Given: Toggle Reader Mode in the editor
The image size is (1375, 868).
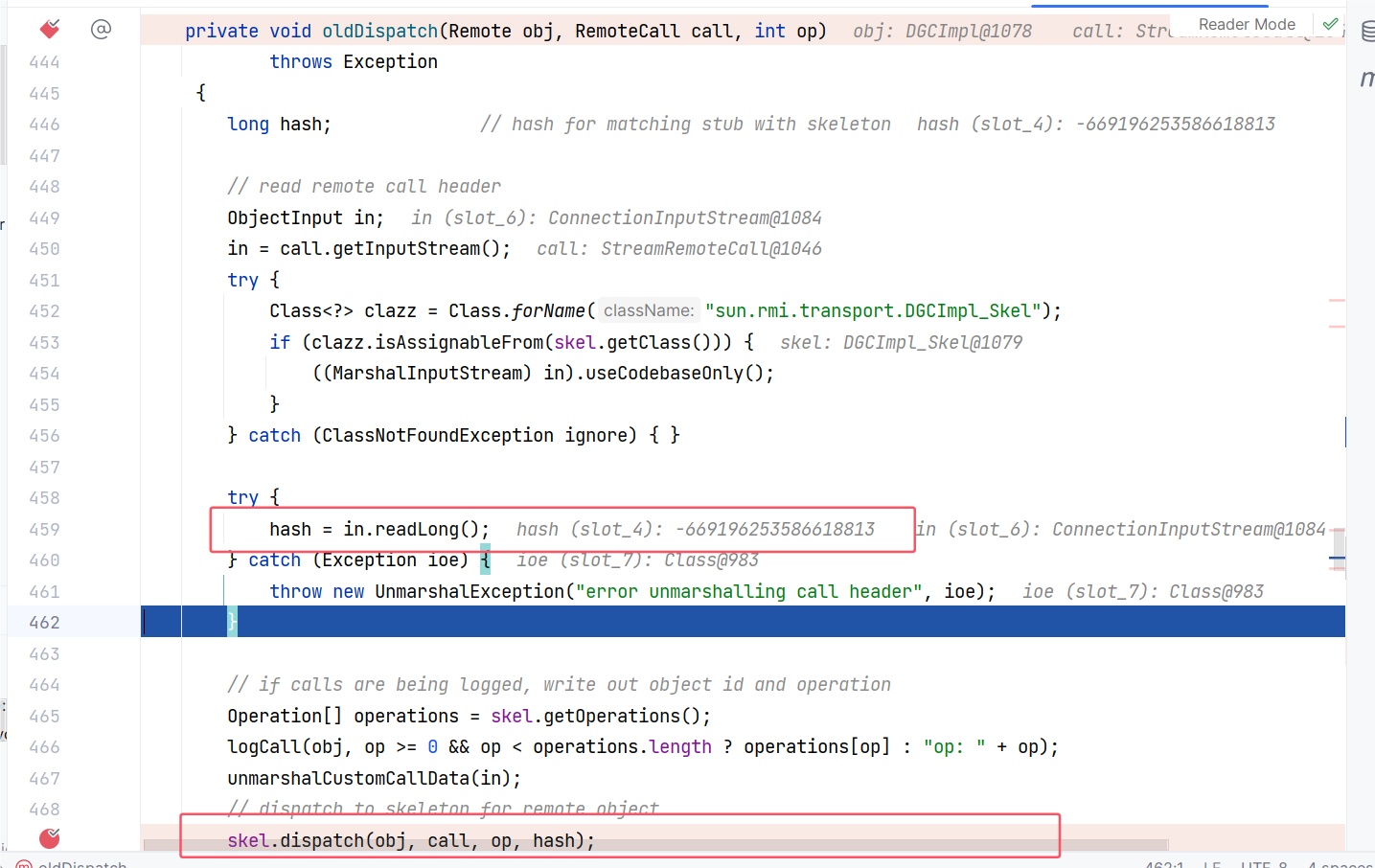Looking at the screenshot, I should pos(1246,24).
